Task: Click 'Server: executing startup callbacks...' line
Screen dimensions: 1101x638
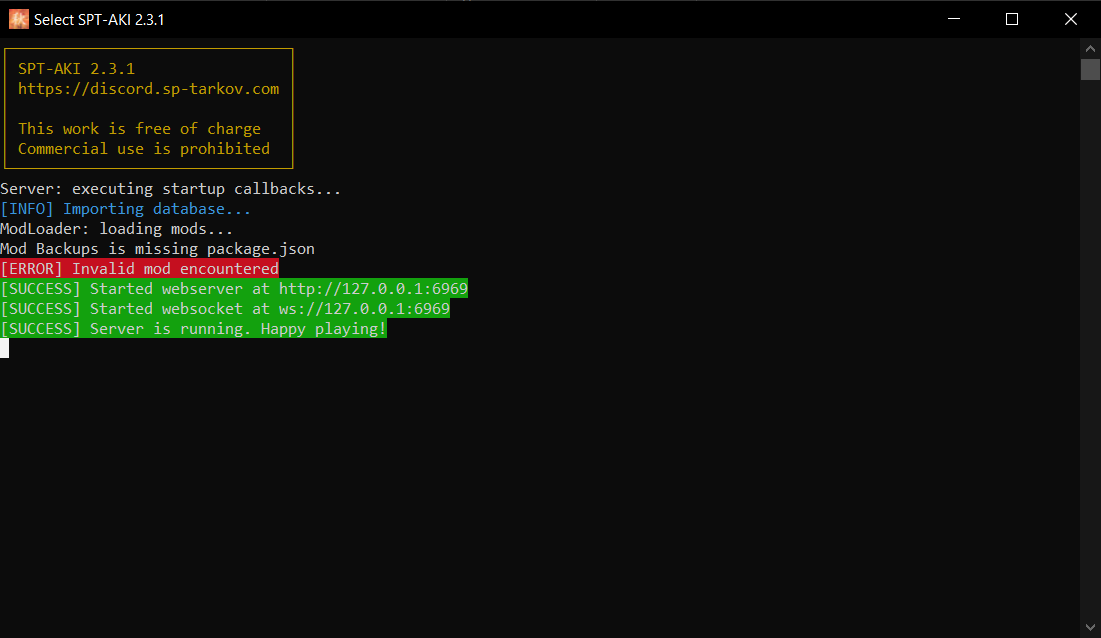Action: (x=171, y=189)
